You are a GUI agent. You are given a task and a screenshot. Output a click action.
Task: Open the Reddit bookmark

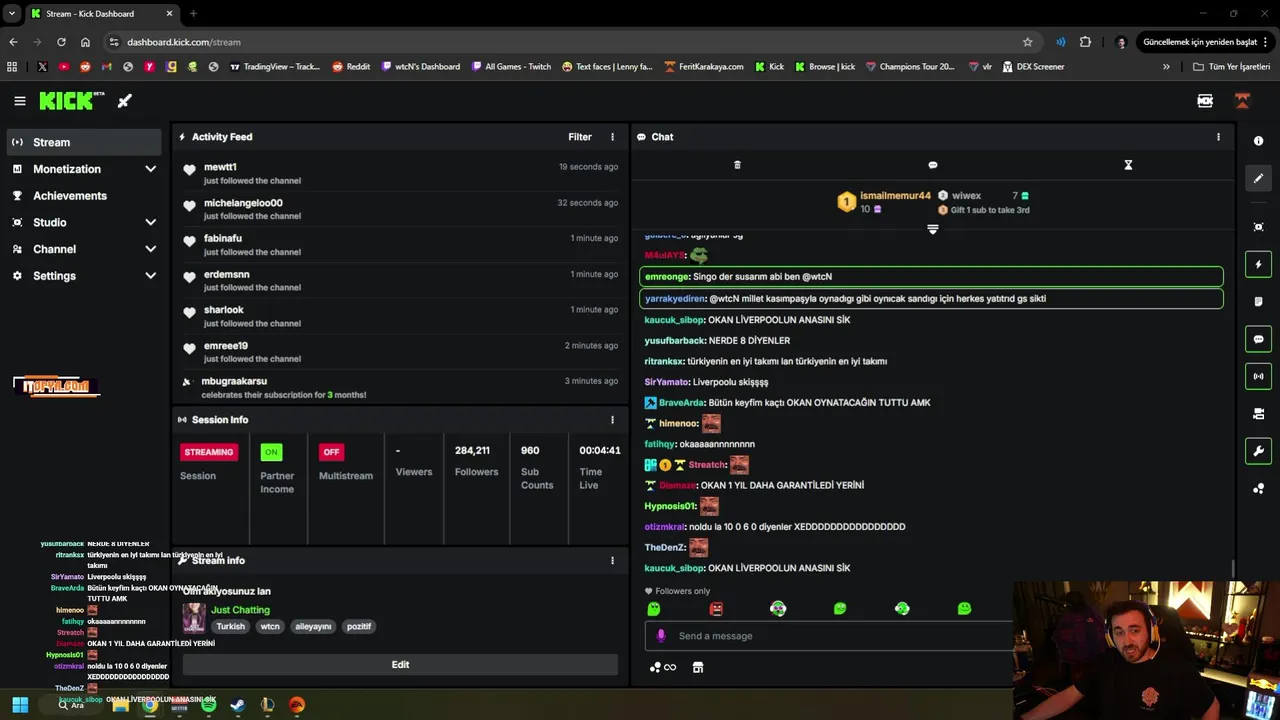(351, 67)
